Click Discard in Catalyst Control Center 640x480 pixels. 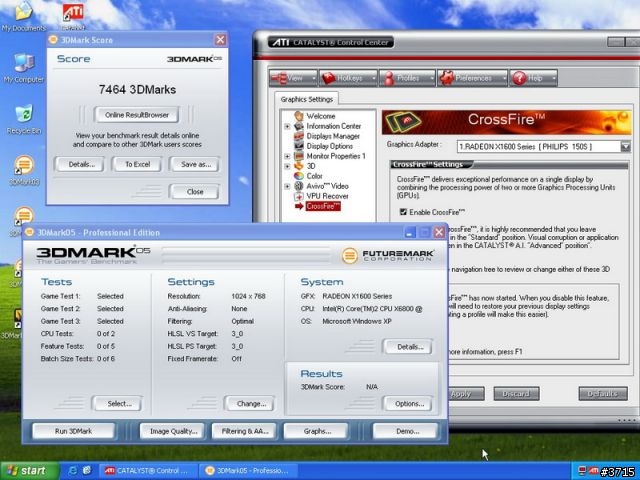pos(516,394)
